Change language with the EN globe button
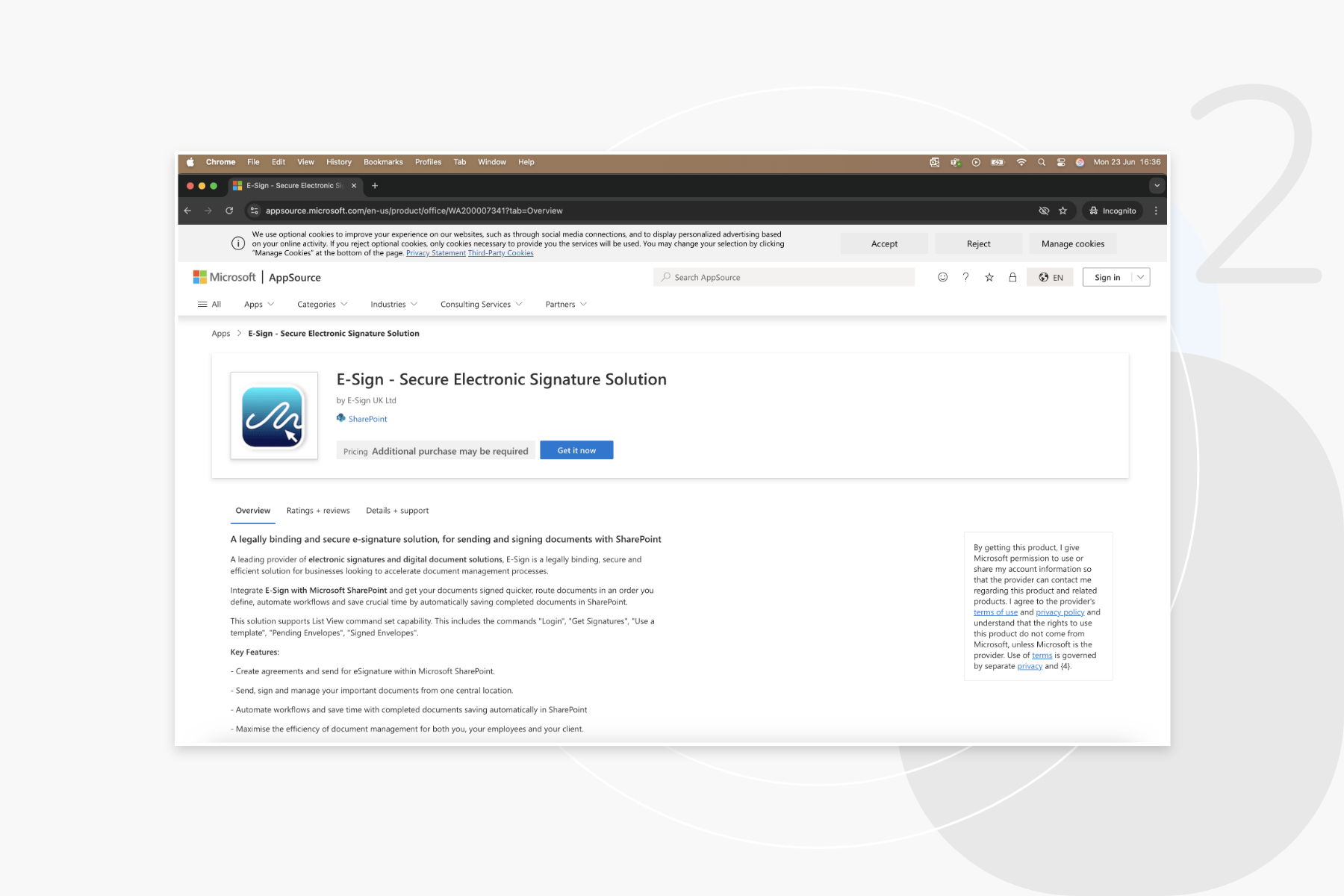The height and width of the screenshot is (896, 1344). 1051,277
